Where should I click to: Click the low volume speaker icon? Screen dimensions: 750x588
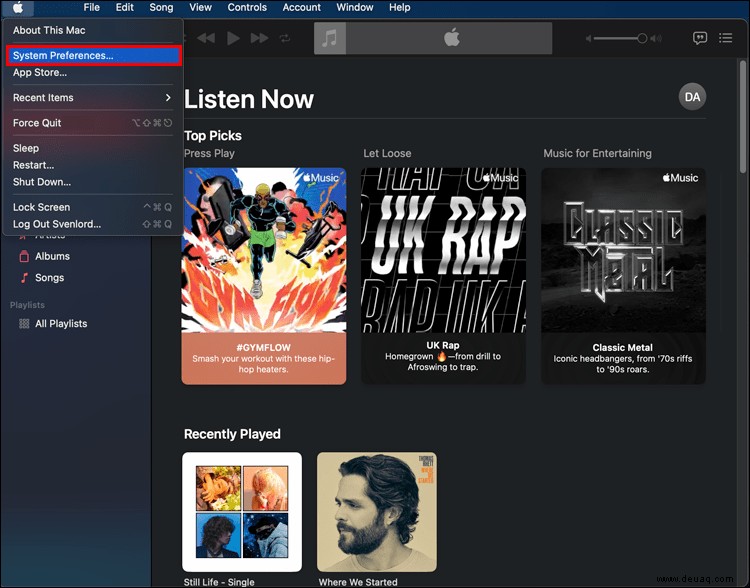pyautogui.click(x=589, y=38)
